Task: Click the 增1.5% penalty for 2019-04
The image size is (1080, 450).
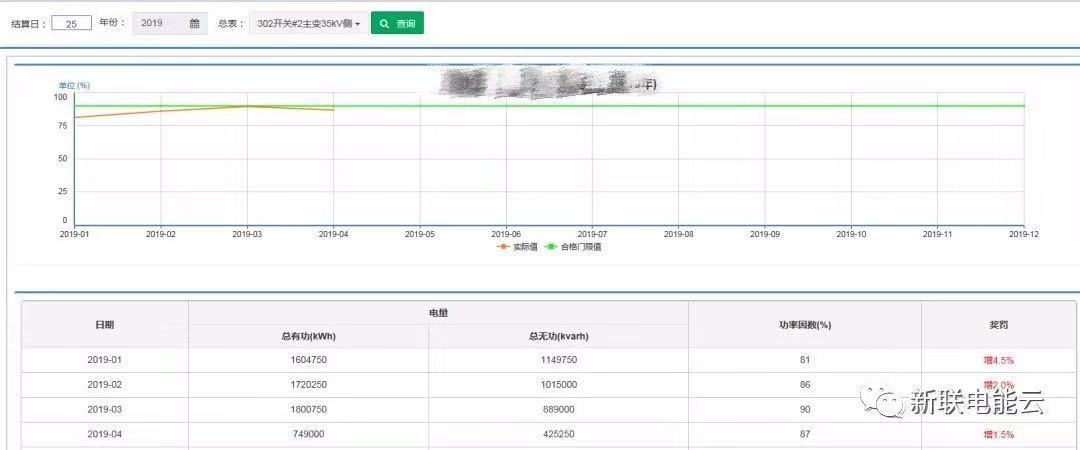Action: [998, 434]
